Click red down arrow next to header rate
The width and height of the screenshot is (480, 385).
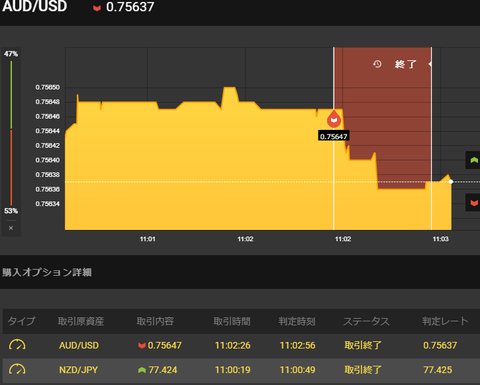[97, 8]
